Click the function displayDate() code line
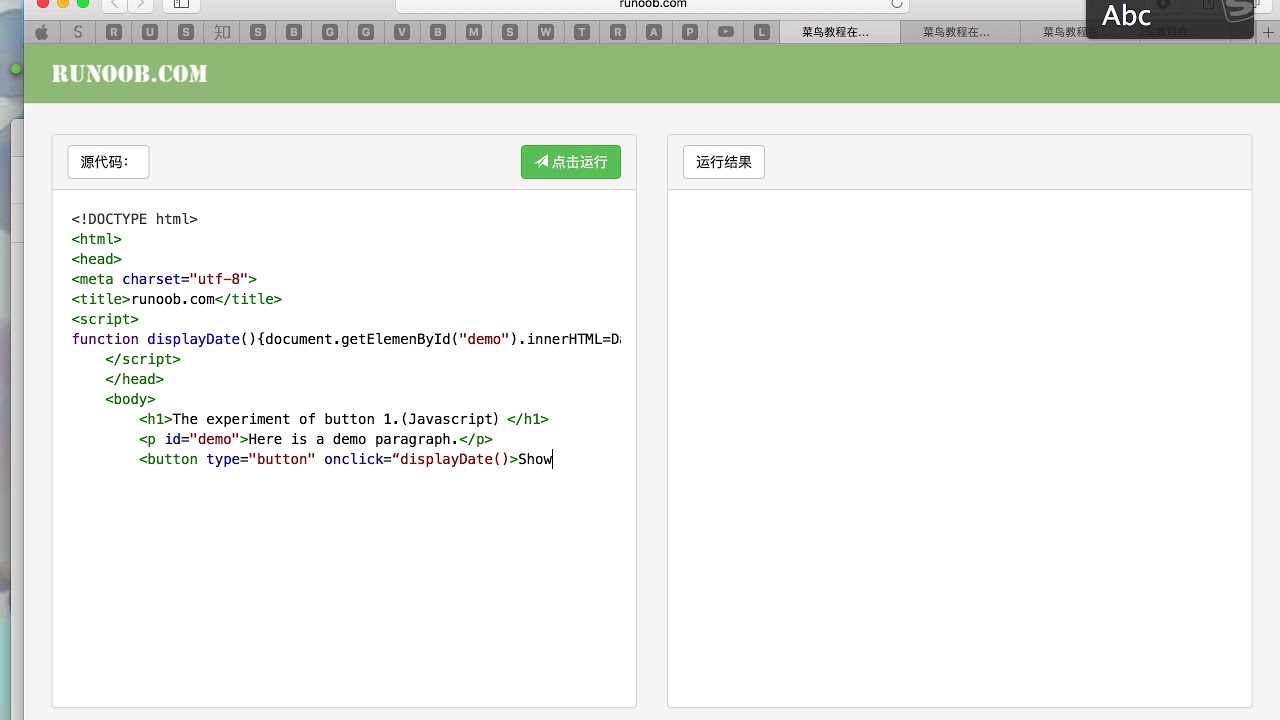Screen dimensions: 1280x720 [346, 339]
